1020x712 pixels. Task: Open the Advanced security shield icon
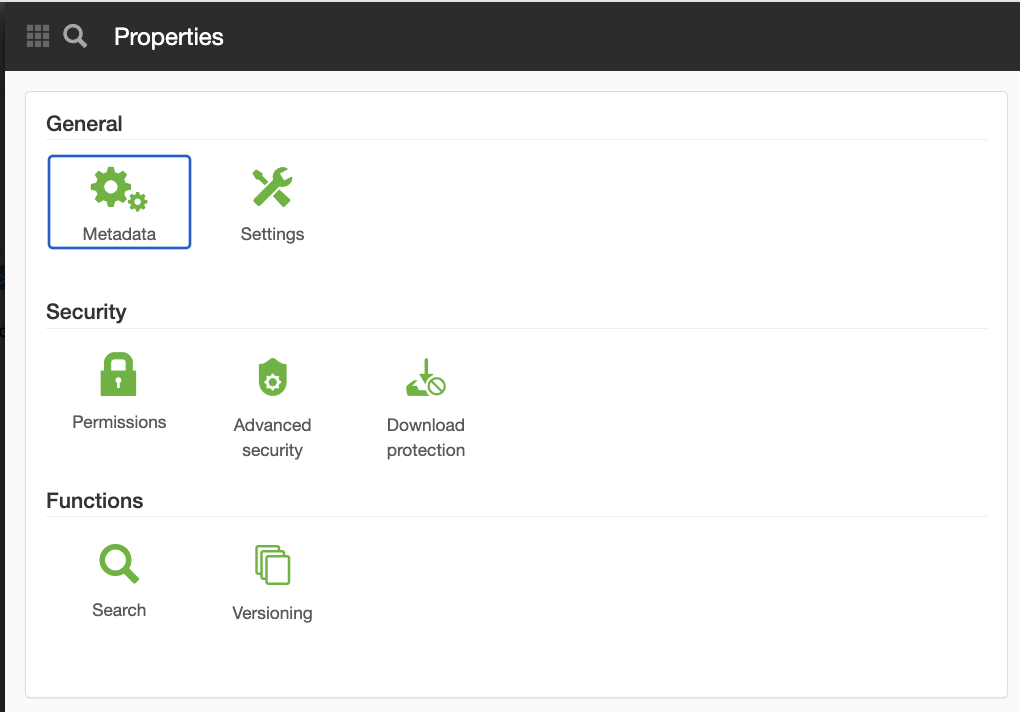point(273,376)
